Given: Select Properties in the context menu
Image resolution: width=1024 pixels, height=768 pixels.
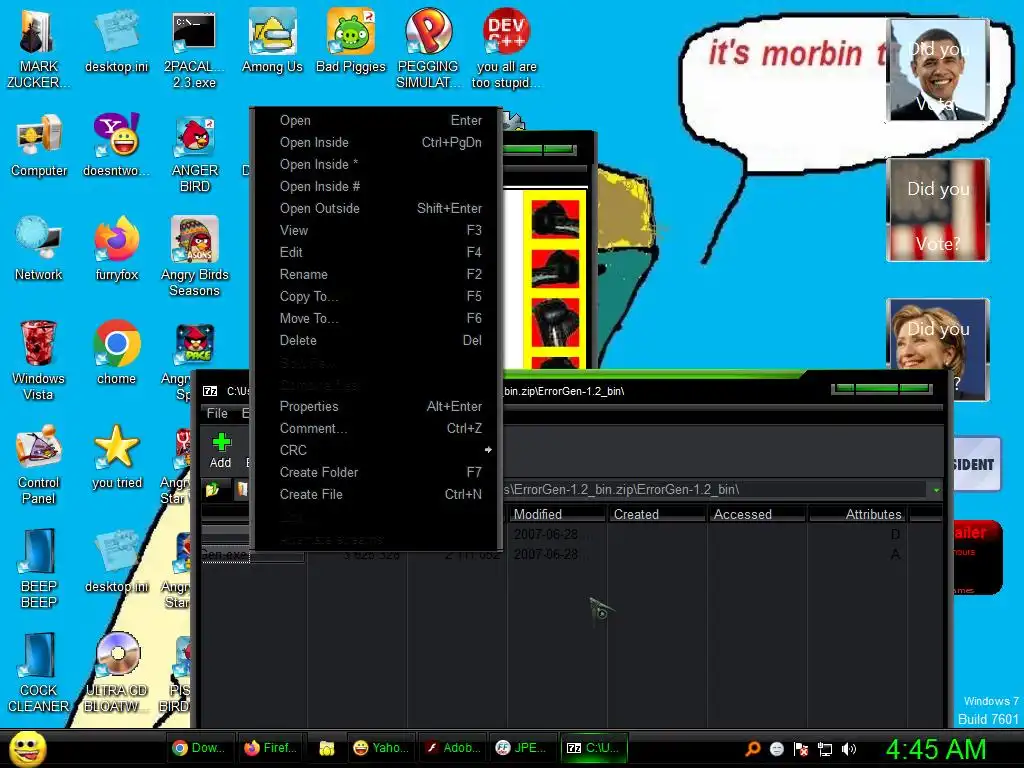Looking at the screenshot, I should (x=381, y=406).
